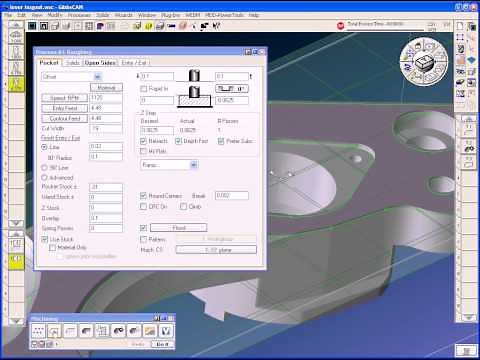Click the Contour Feed button
The height and width of the screenshot is (360, 480).
point(65,119)
